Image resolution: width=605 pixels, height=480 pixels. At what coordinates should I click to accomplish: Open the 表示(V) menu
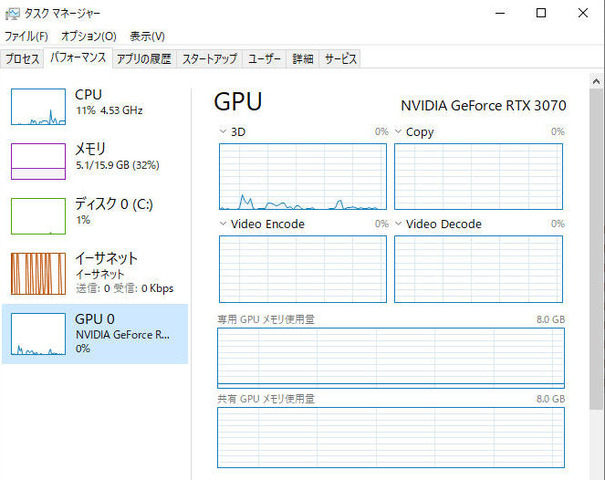(x=147, y=36)
